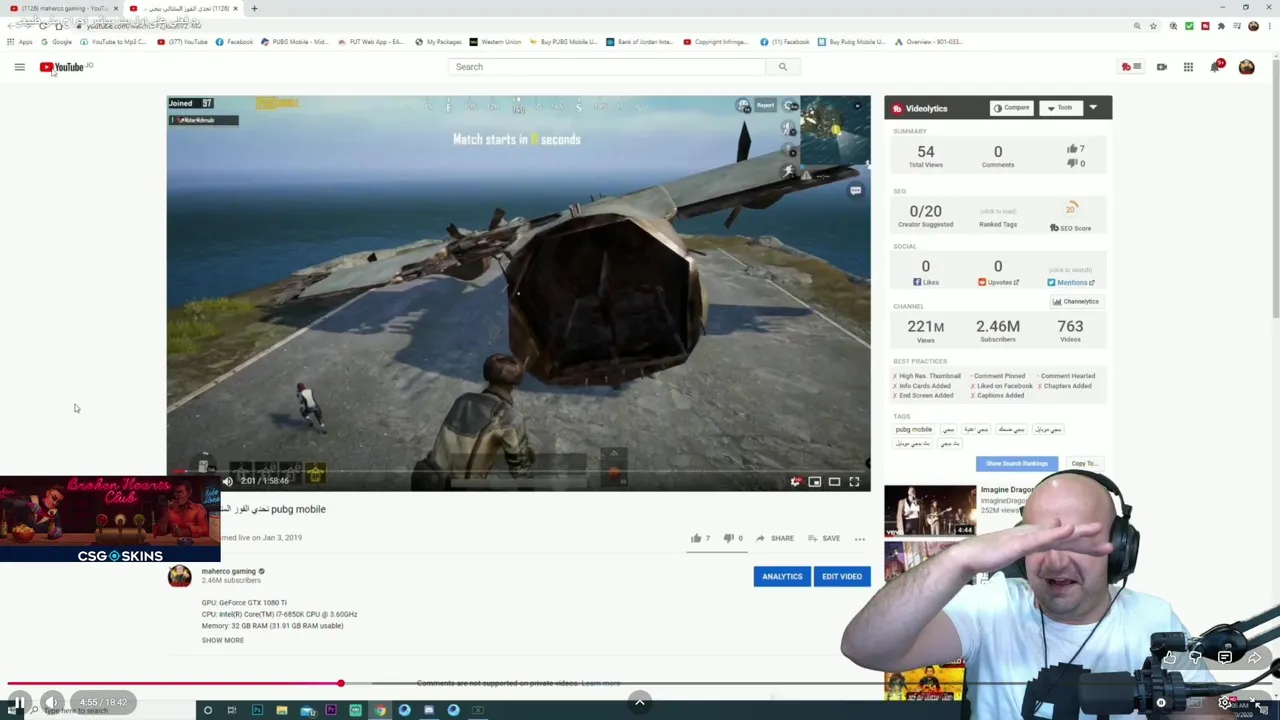1280x720 pixels.
Task: Expand the description with SHOW MORE
Action: [222, 640]
